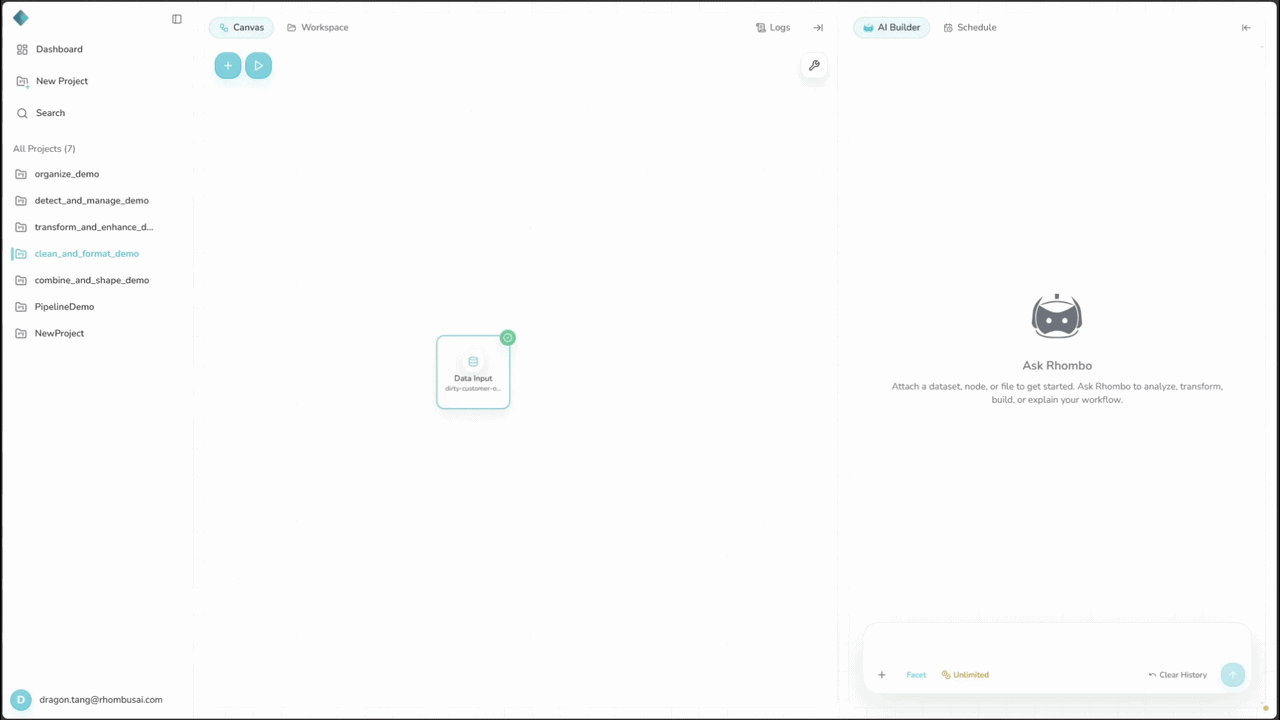Open the NewProject project
The height and width of the screenshot is (720, 1280).
[59, 333]
